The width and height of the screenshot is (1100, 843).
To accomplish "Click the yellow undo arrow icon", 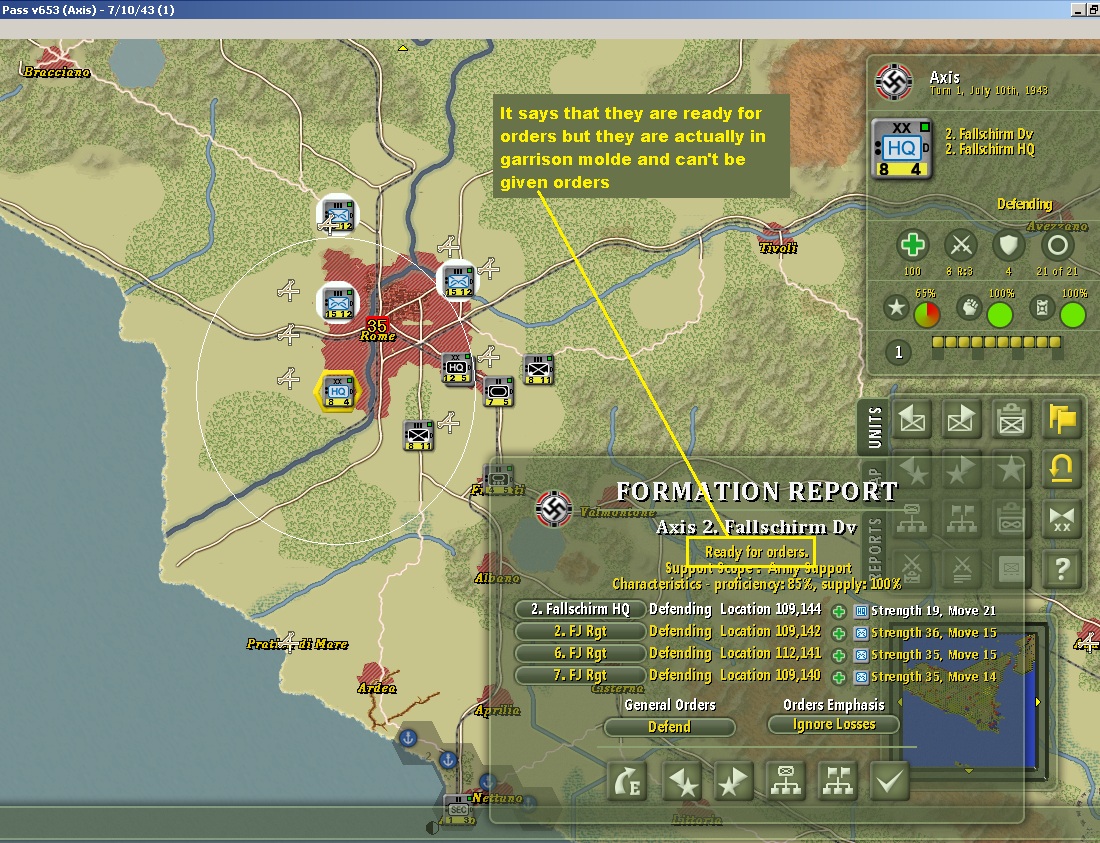I will [1061, 470].
